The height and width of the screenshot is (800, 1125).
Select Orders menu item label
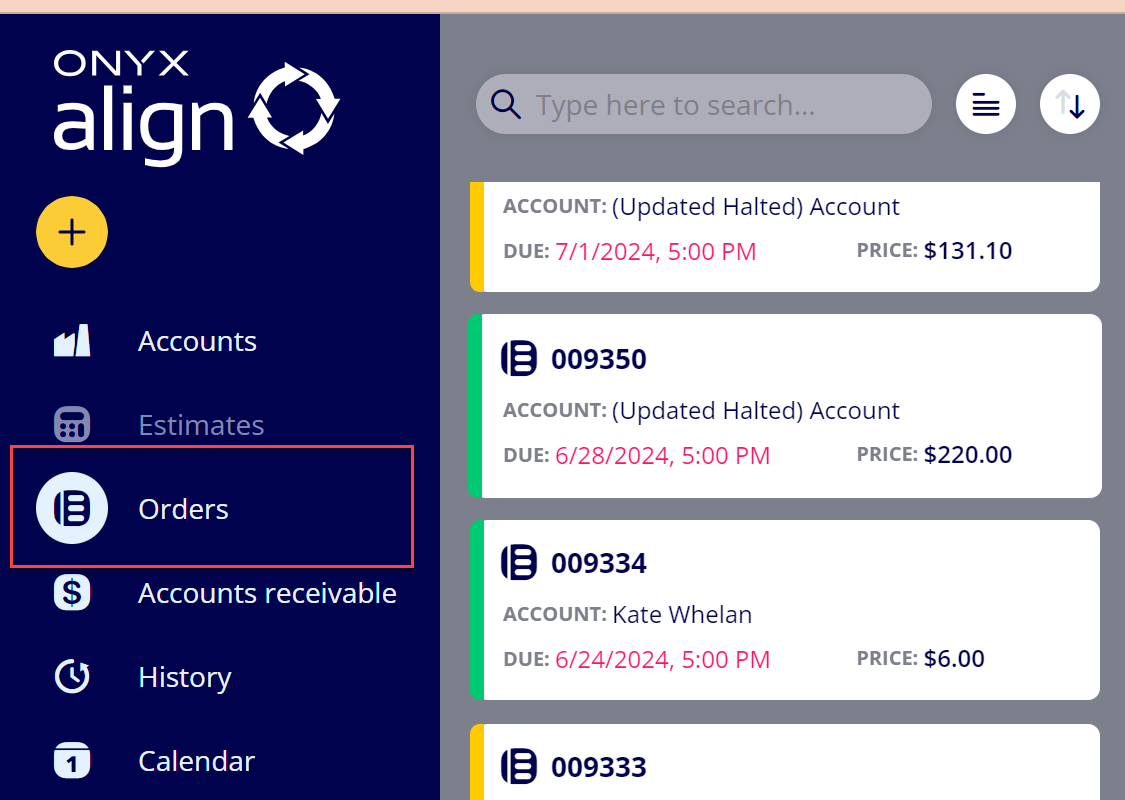click(x=184, y=509)
